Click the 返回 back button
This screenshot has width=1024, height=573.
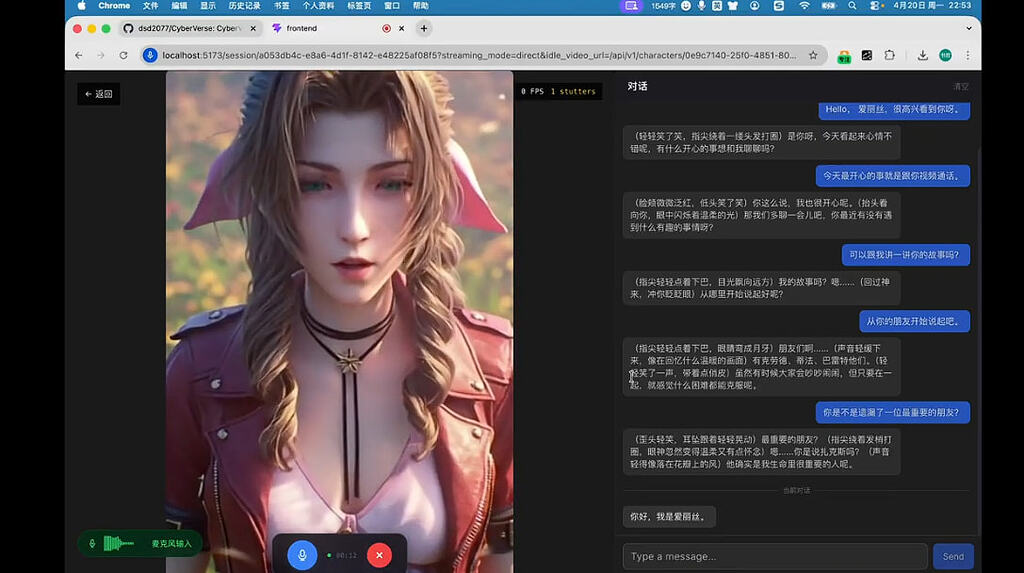99,94
